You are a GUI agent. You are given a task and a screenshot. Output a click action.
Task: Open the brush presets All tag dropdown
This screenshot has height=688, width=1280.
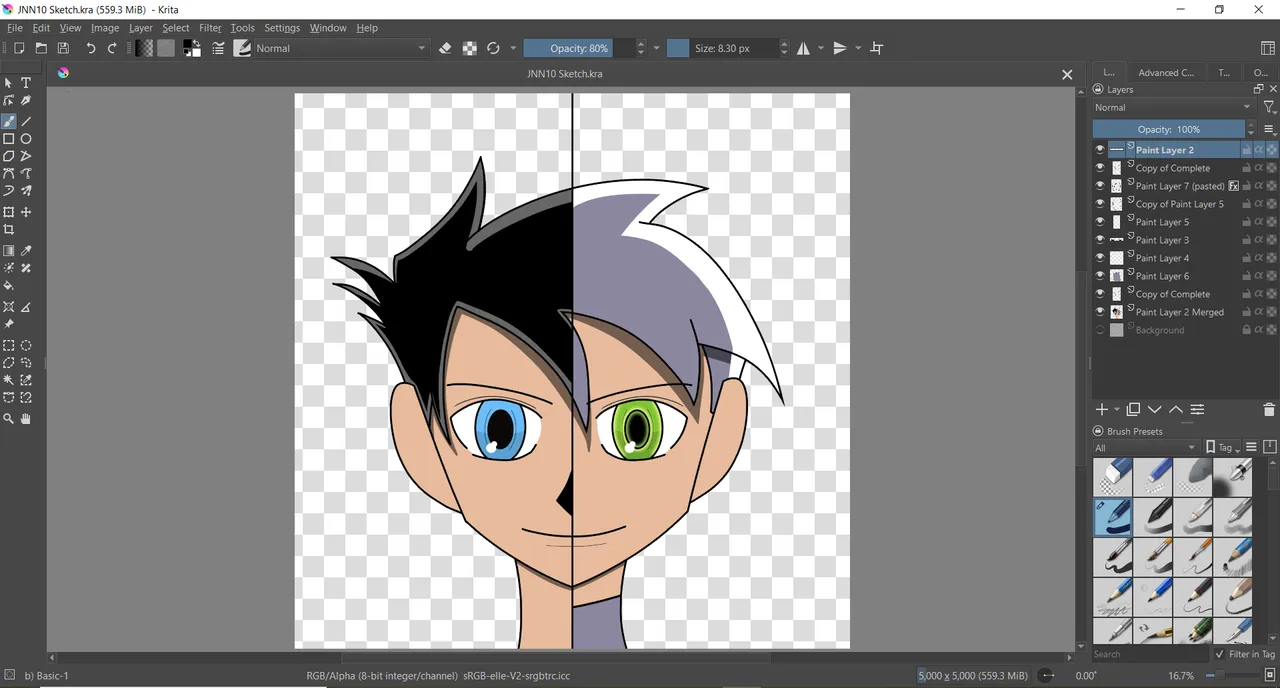(1145, 448)
